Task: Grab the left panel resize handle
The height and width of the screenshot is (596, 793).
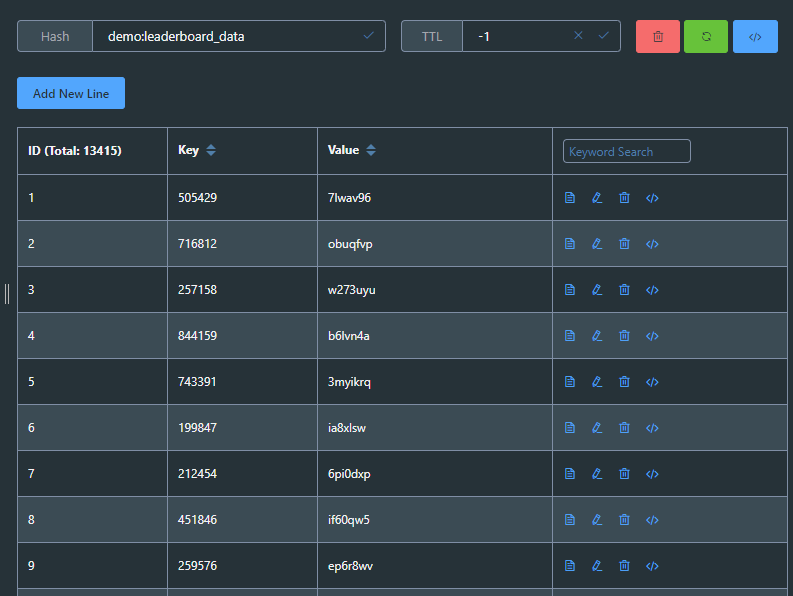Action: (7, 294)
